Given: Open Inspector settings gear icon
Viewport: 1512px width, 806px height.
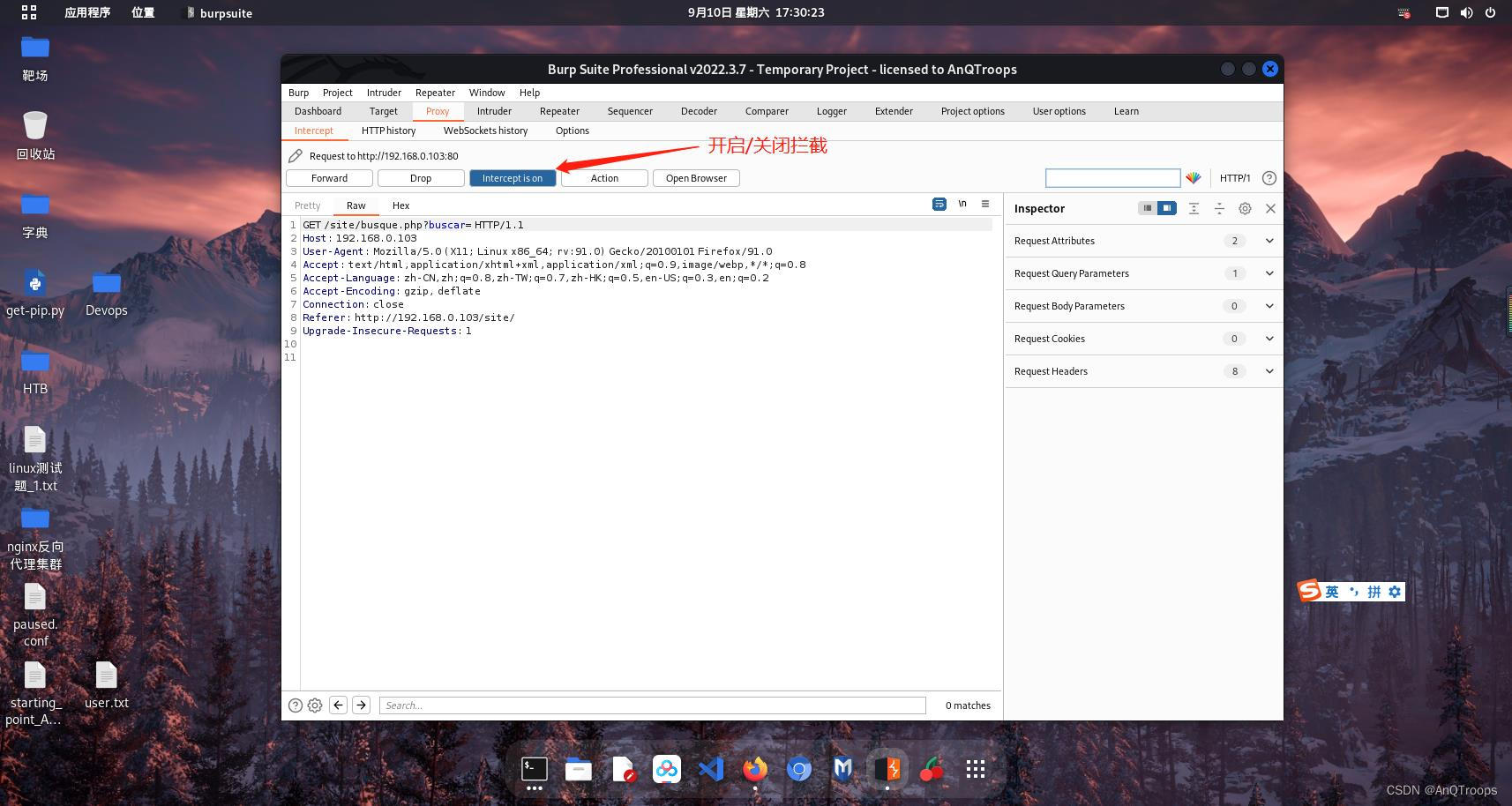Looking at the screenshot, I should [1245, 208].
